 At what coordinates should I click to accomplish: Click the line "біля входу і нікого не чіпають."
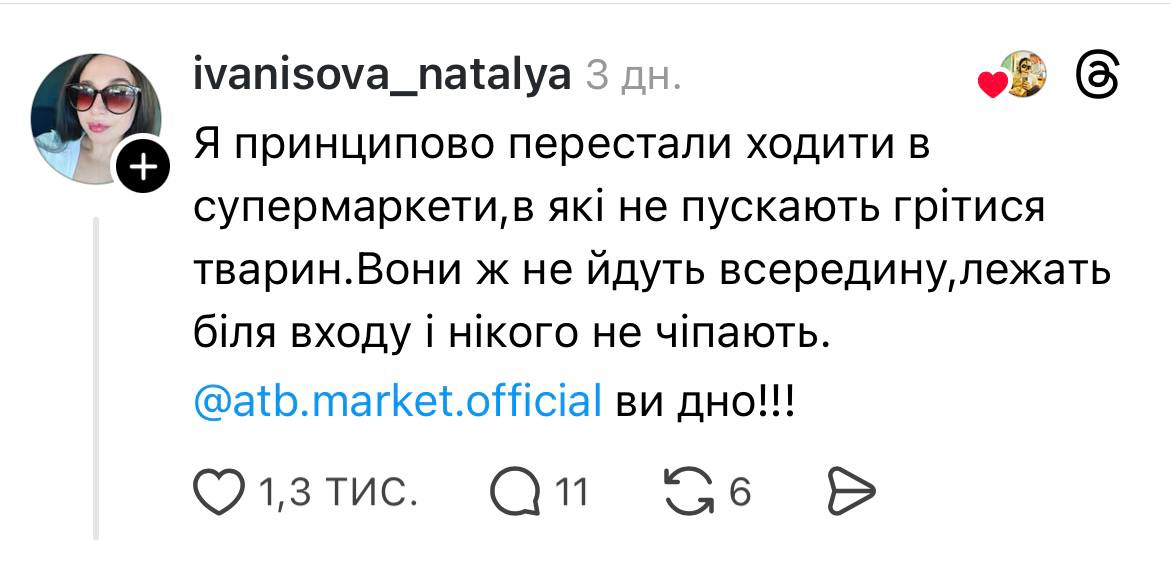[x=511, y=337]
